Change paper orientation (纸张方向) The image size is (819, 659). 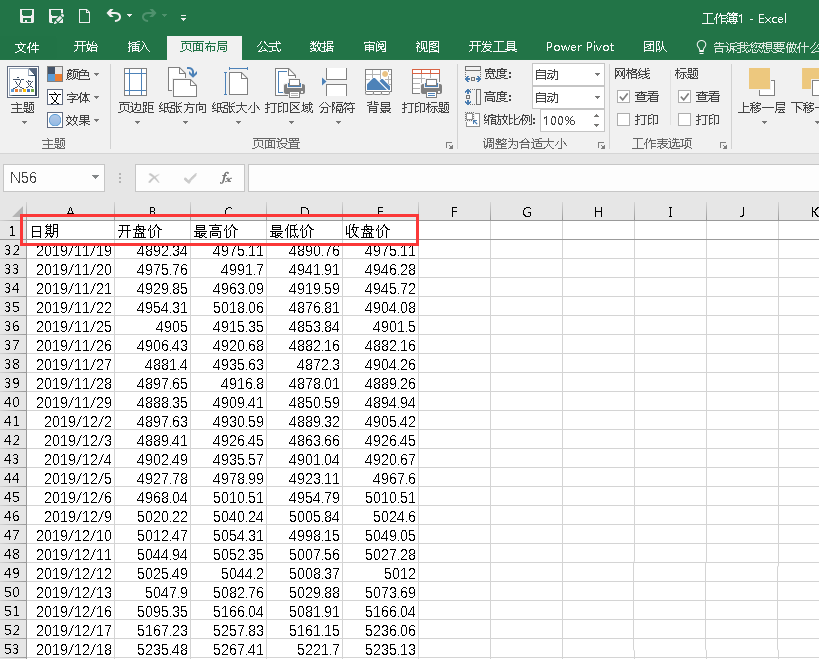pyautogui.click(x=185, y=90)
